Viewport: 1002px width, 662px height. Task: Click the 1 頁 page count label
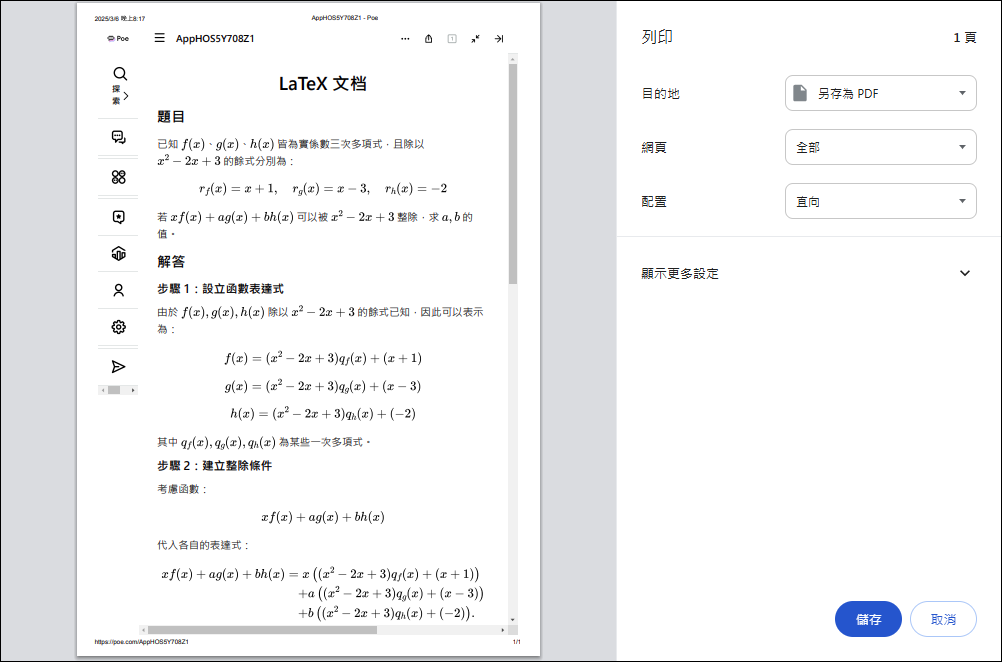pos(964,38)
